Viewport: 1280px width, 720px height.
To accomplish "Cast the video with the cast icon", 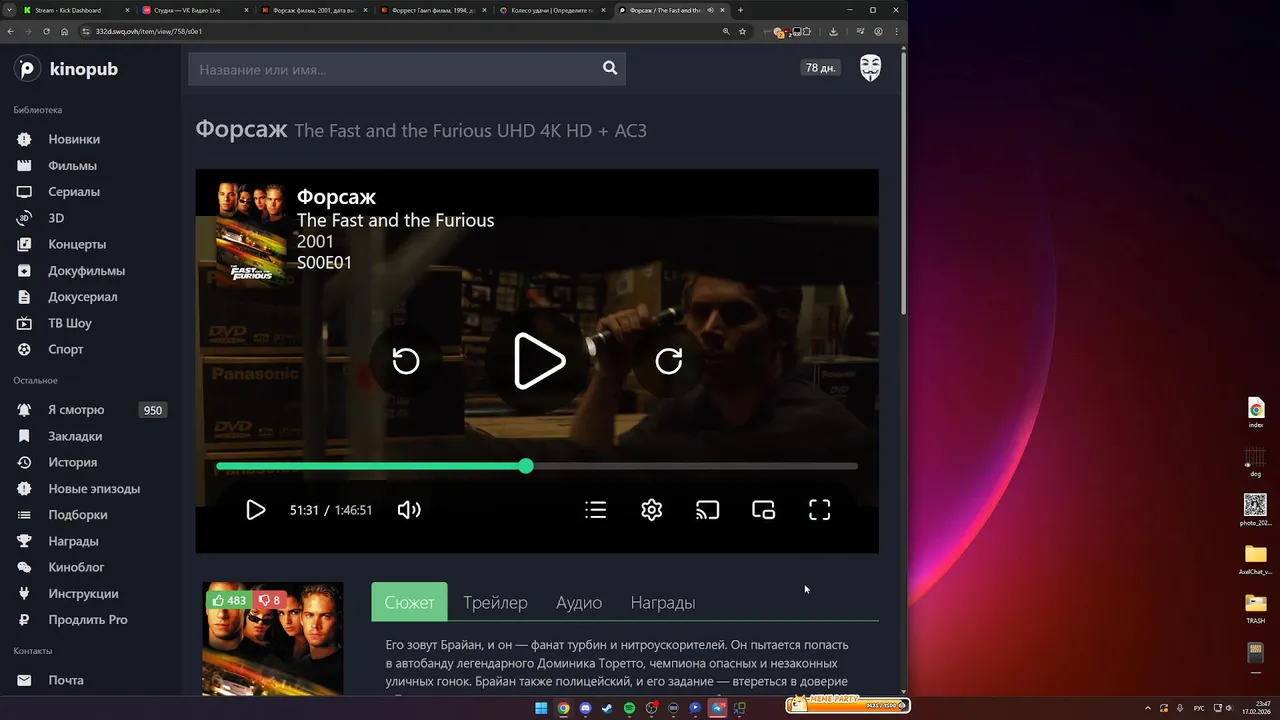I will [708, 510].
